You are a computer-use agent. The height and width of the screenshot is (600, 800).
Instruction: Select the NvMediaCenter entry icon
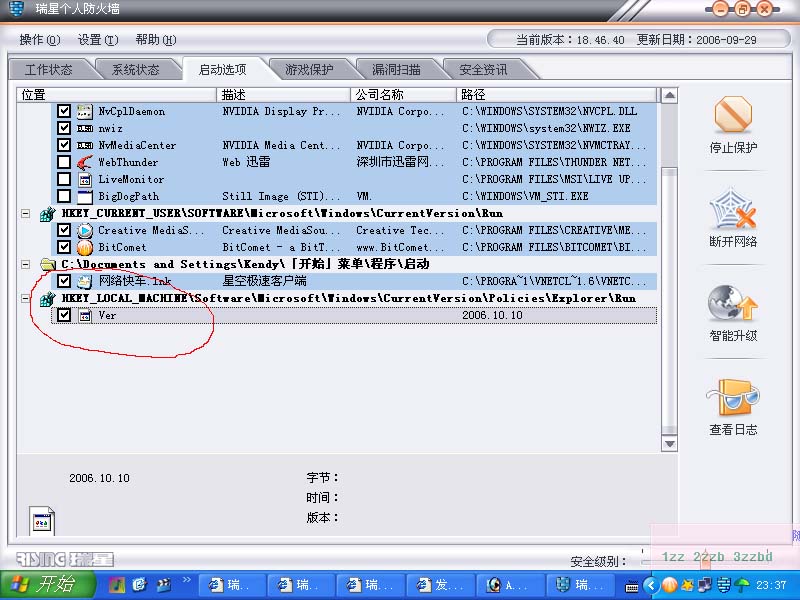coord(85,145)
